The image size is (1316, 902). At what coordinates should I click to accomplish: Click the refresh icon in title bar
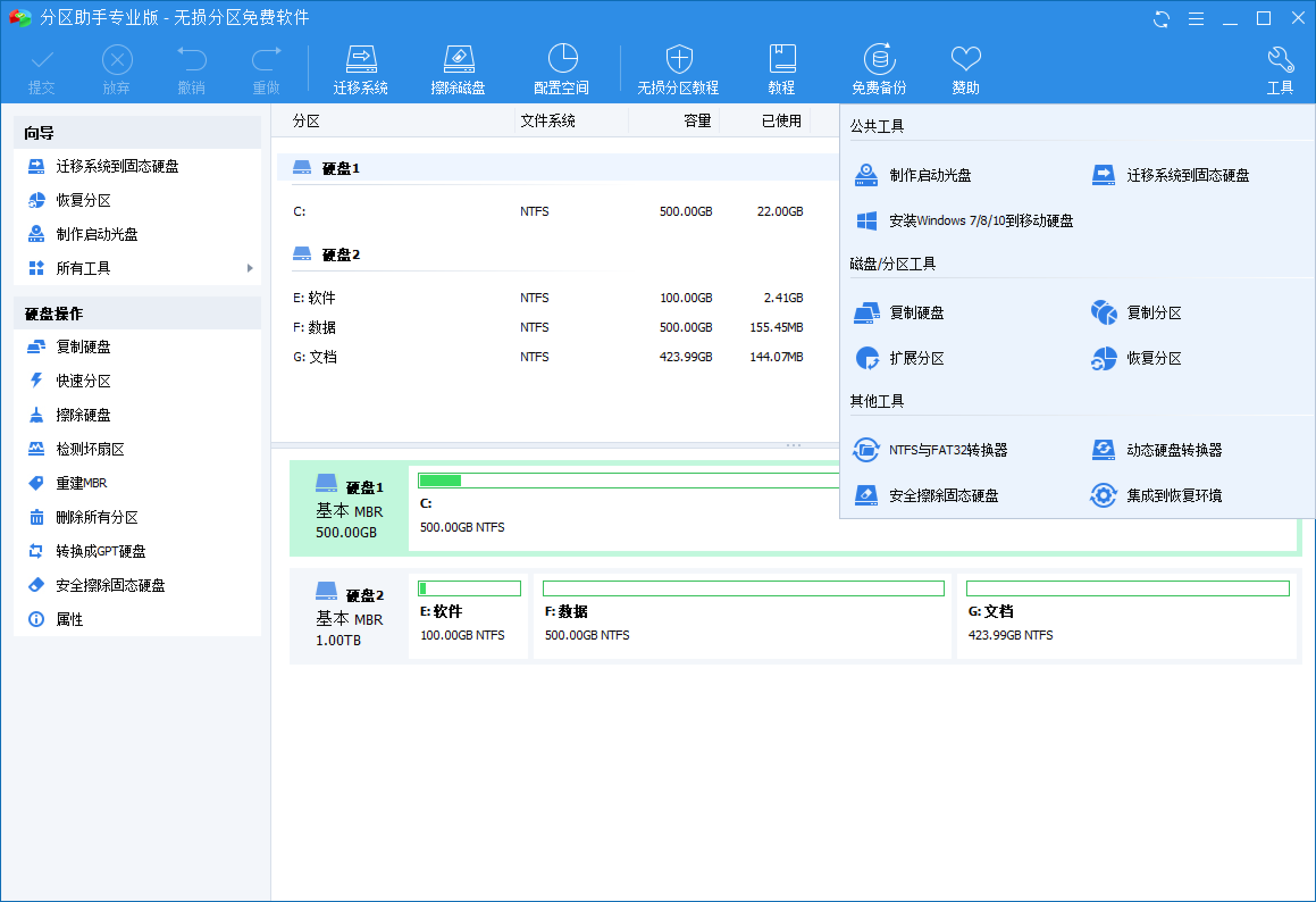[1162, 19]
